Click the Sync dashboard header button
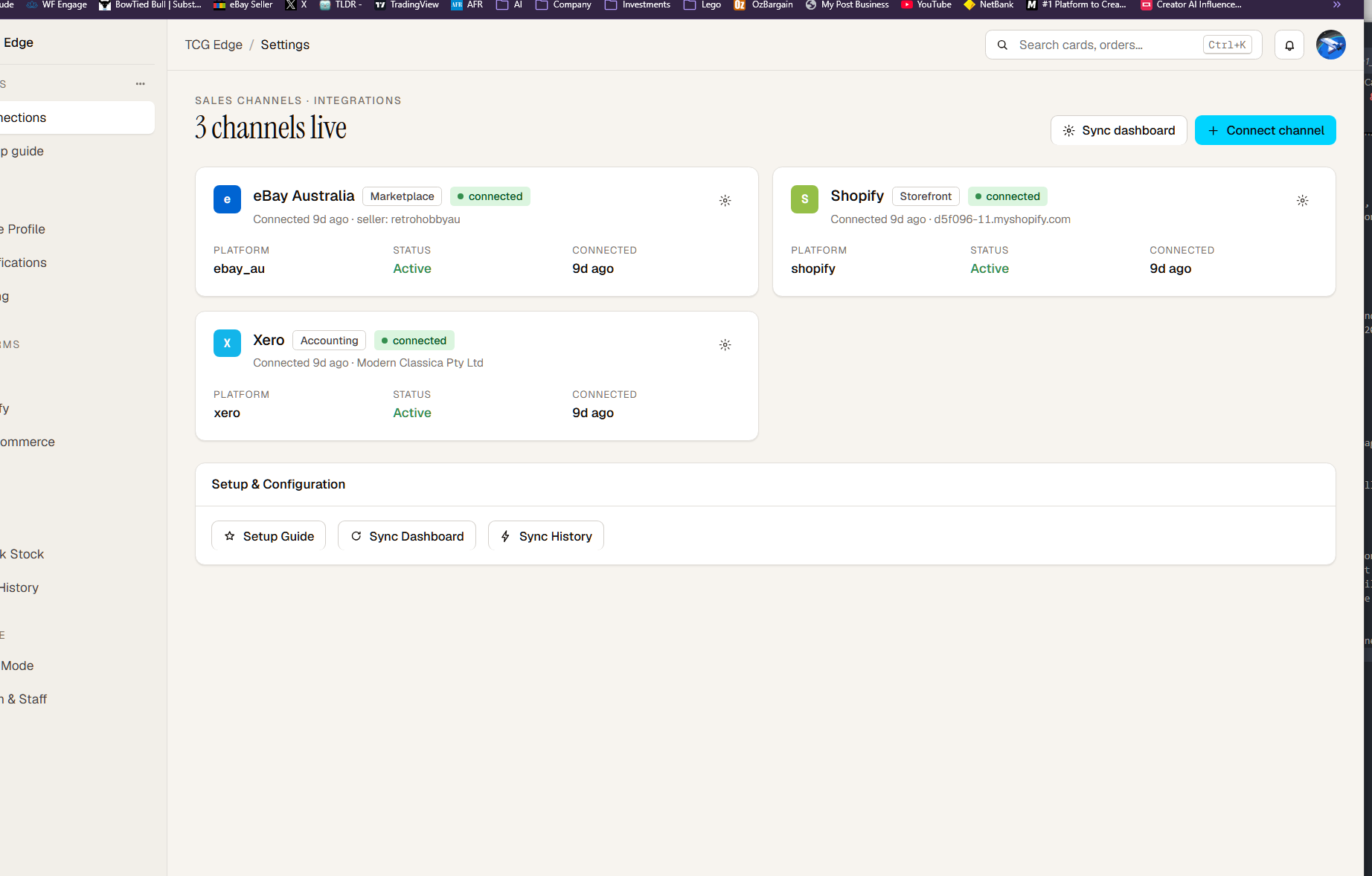This screenshot has width=1372, height=876. point(1118,130)
